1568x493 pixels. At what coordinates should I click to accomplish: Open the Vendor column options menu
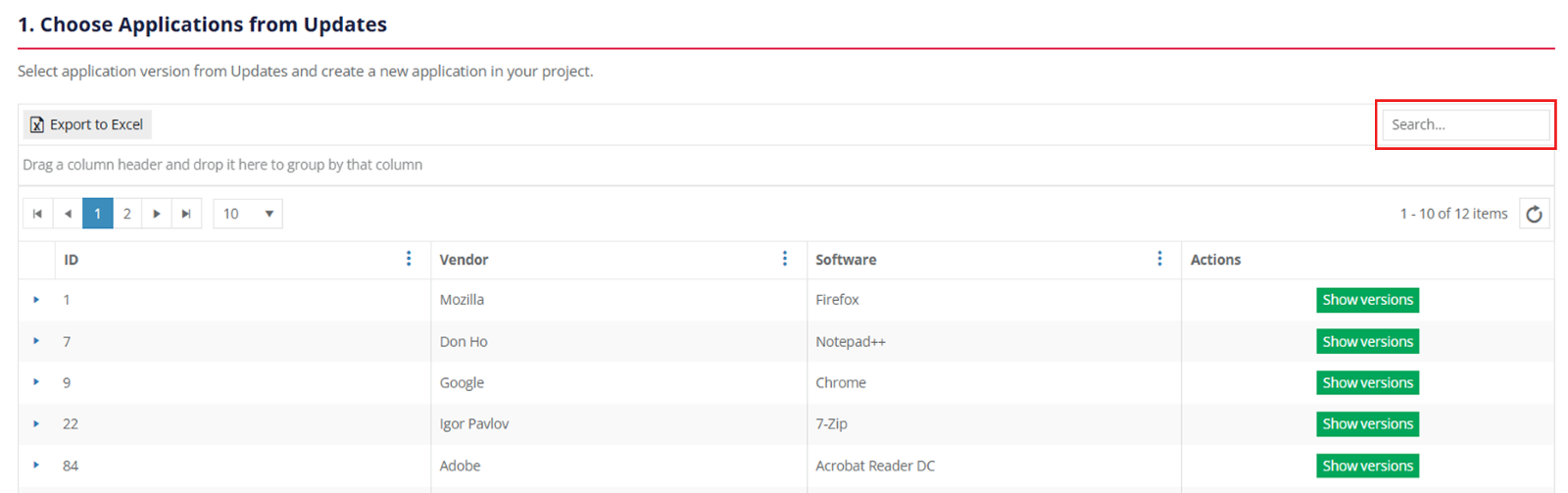[784, 259]
